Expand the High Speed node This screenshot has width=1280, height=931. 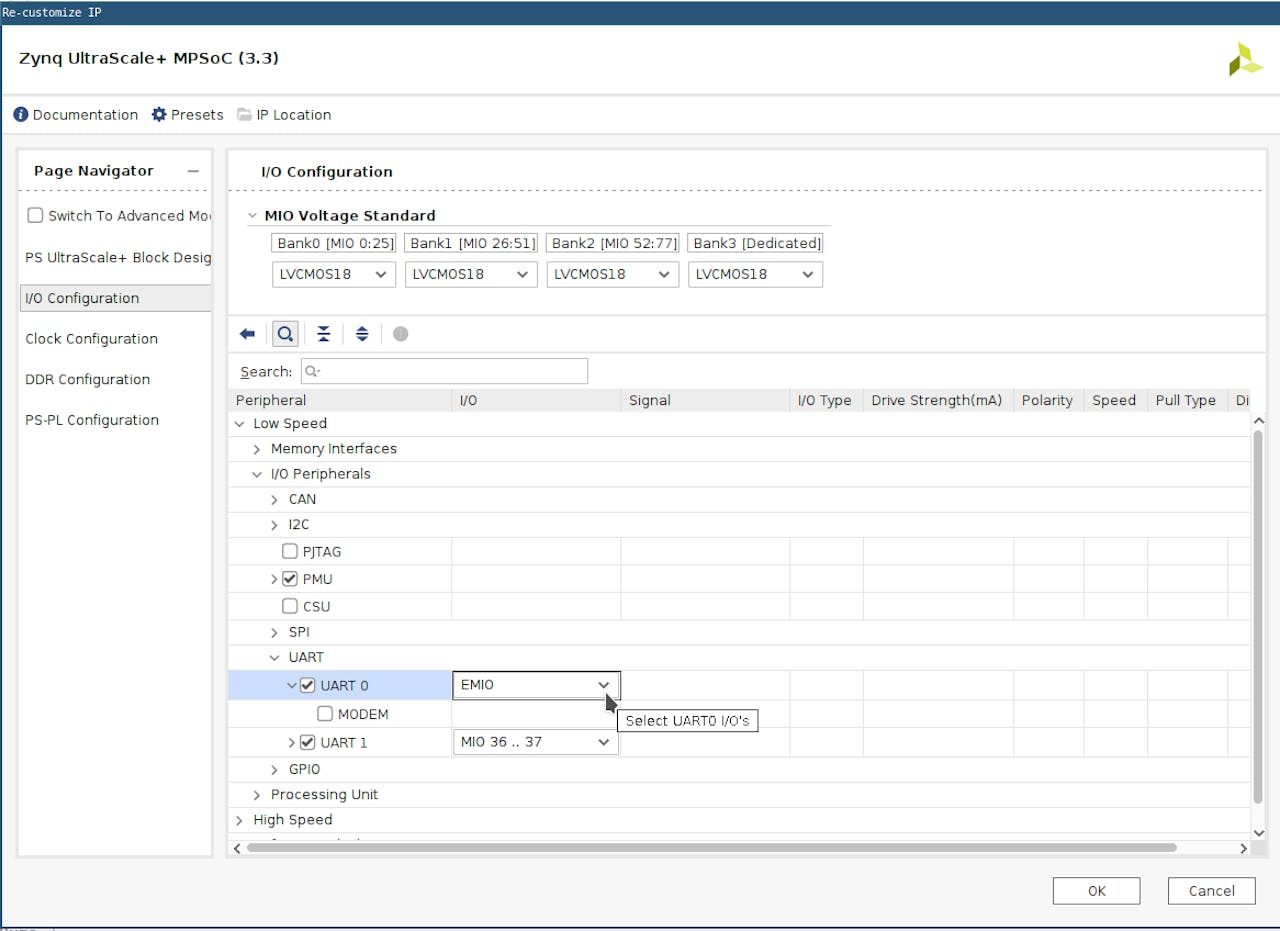pos(239,819)
